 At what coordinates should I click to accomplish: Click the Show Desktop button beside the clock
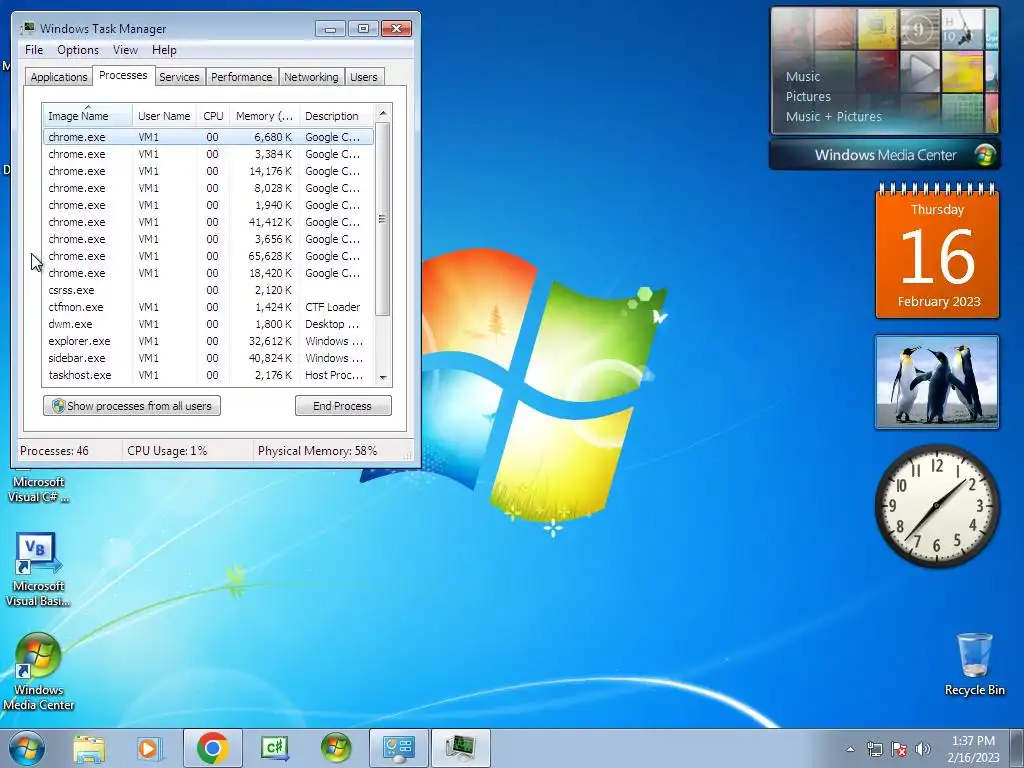pos(1017,748)
